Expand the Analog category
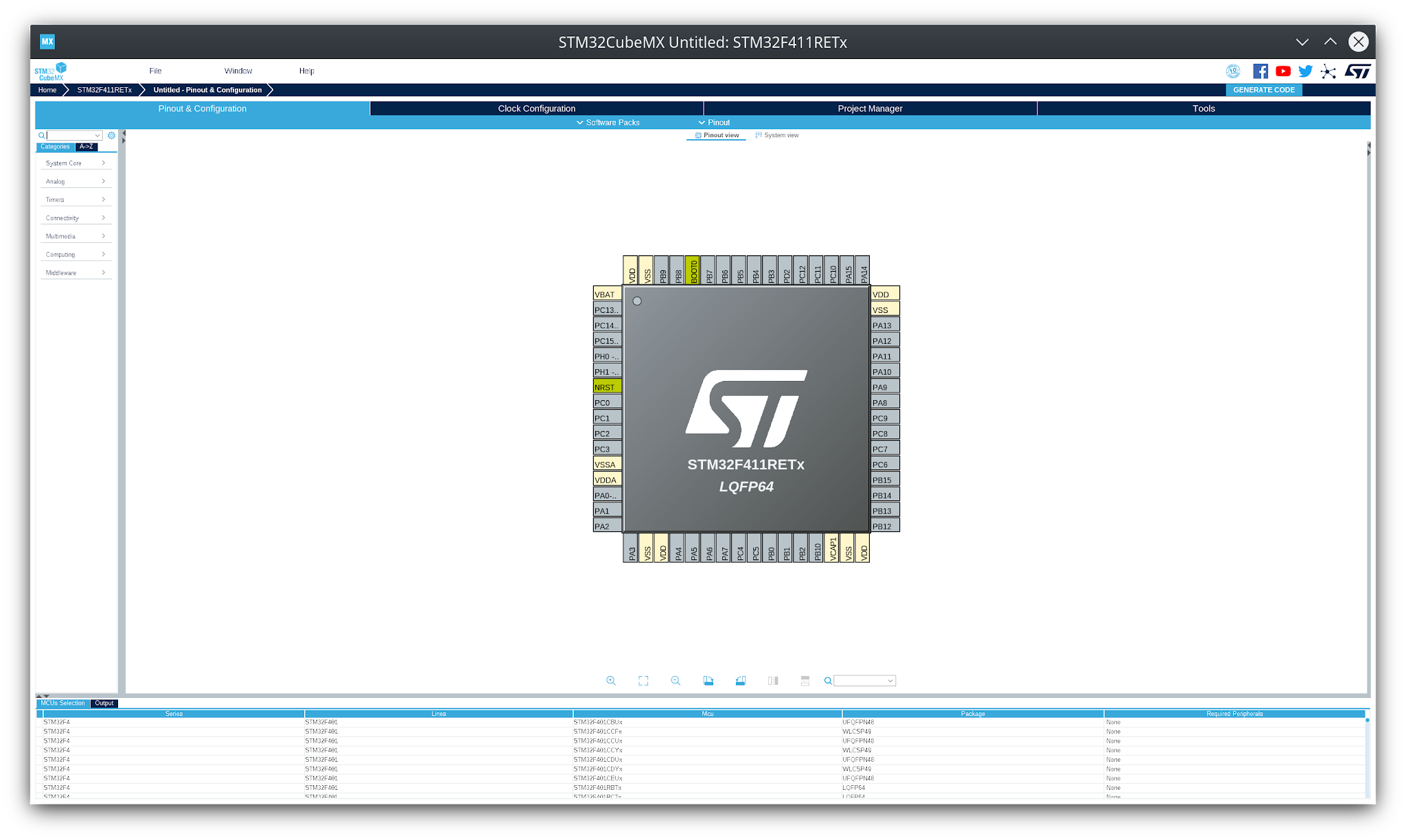 (x=76, y=182)
